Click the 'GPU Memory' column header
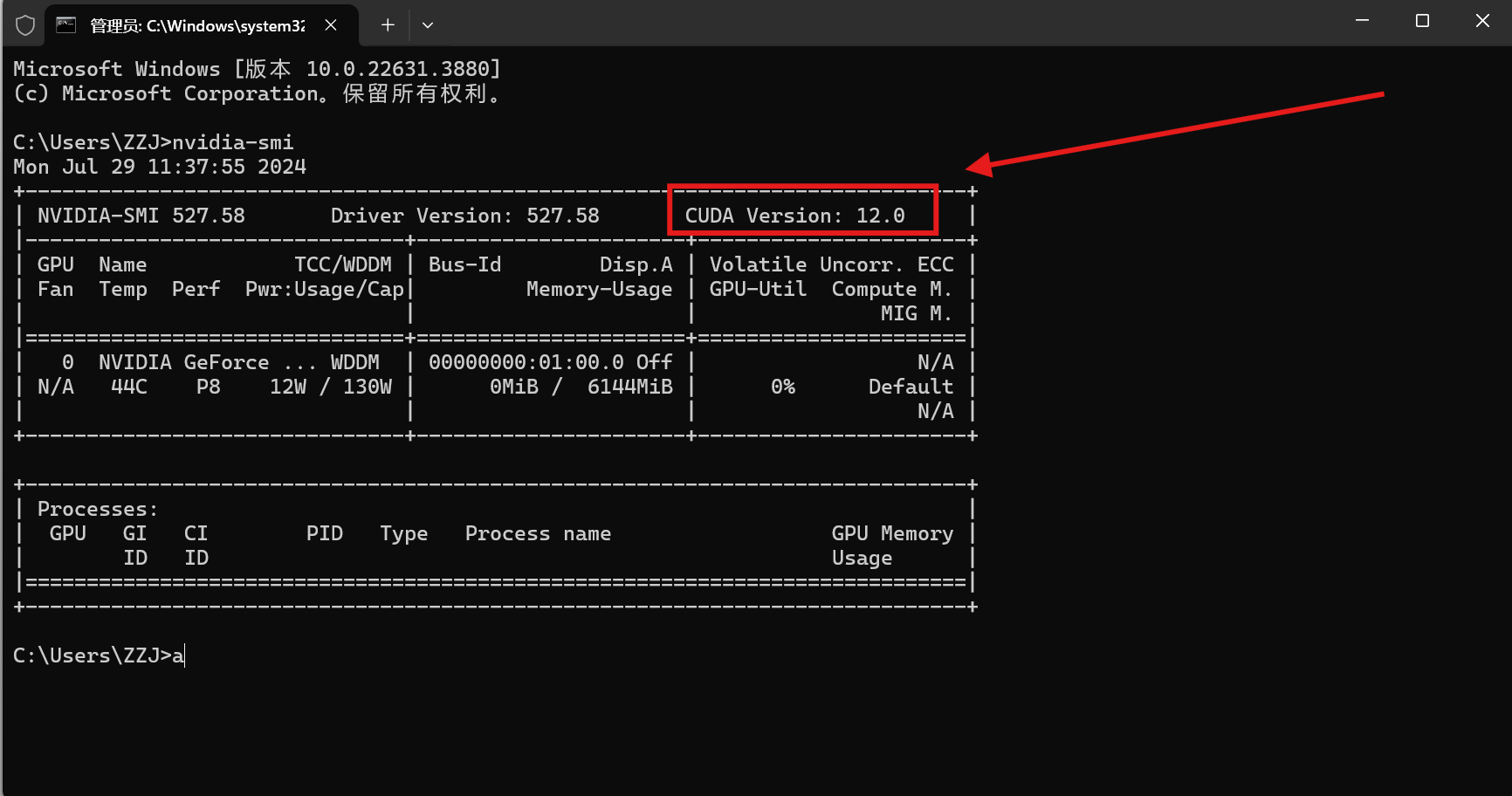Image resolution: width=1512 pixels, height=796 pixels. tap(892, 533)
